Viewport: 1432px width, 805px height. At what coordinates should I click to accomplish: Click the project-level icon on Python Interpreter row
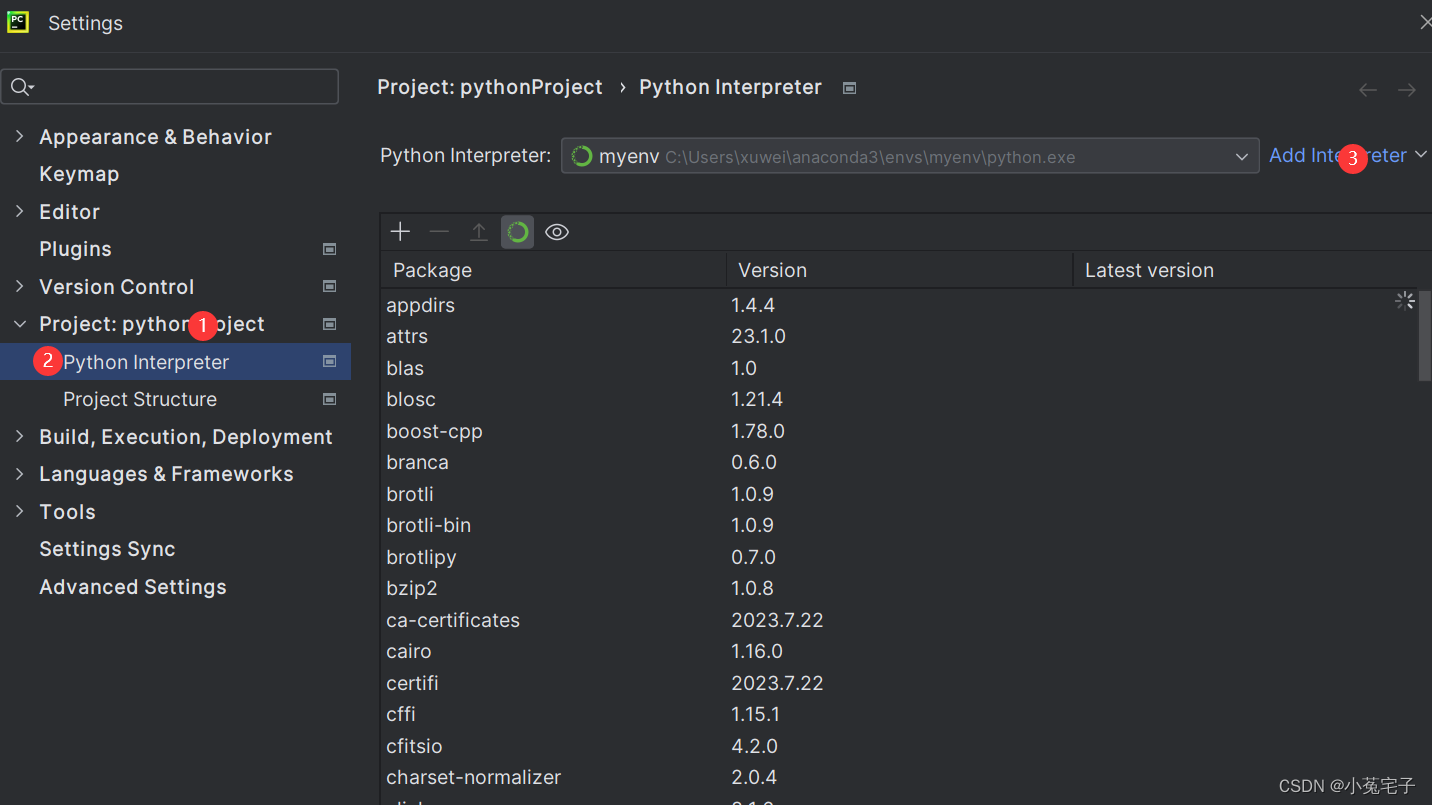click(330, 361)
